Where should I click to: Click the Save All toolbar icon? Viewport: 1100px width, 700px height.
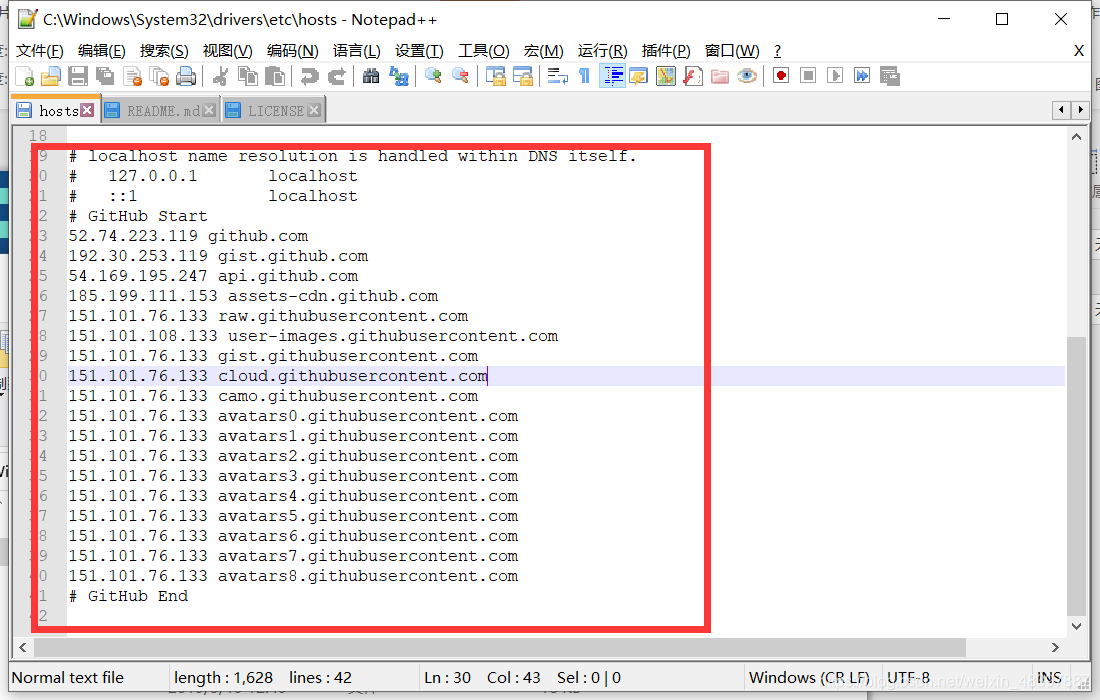point(105,76)
